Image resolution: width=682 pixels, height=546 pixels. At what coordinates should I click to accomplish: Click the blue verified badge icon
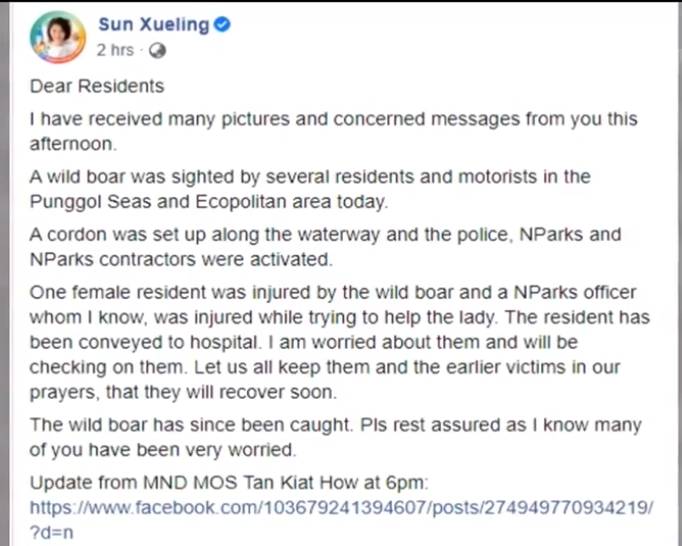pos(223,24)
